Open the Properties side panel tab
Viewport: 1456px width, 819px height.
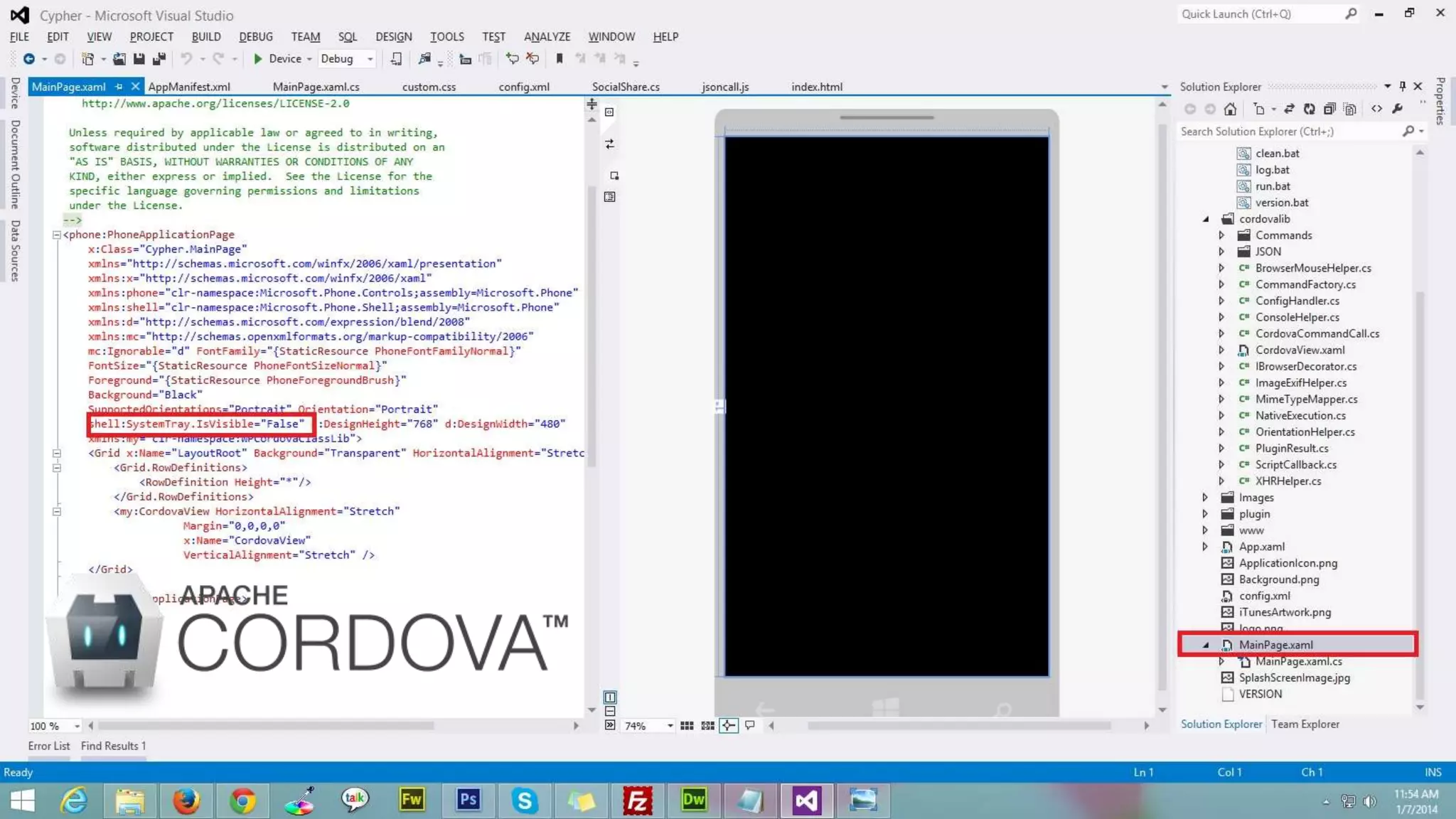click(1440, 101)
